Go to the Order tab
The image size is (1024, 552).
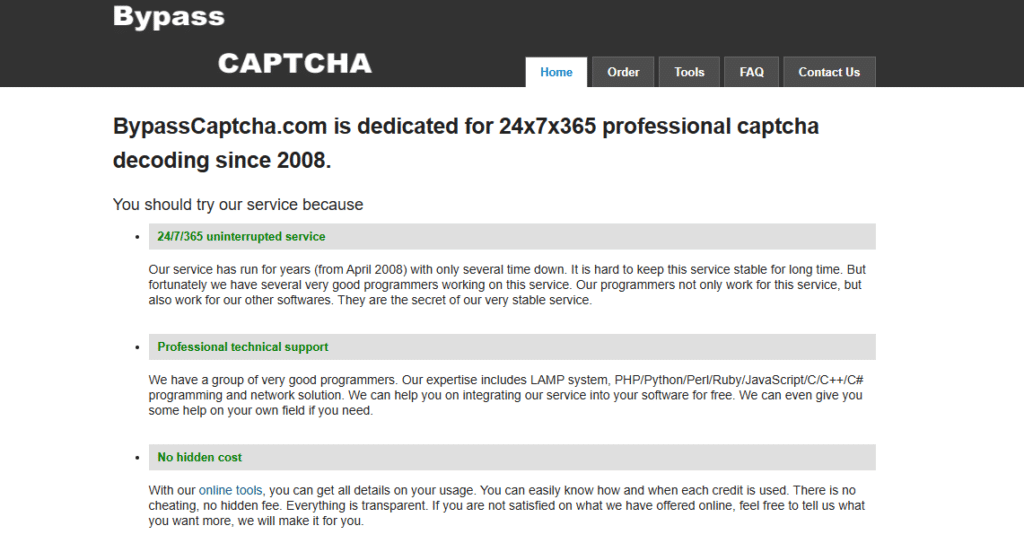623,72
